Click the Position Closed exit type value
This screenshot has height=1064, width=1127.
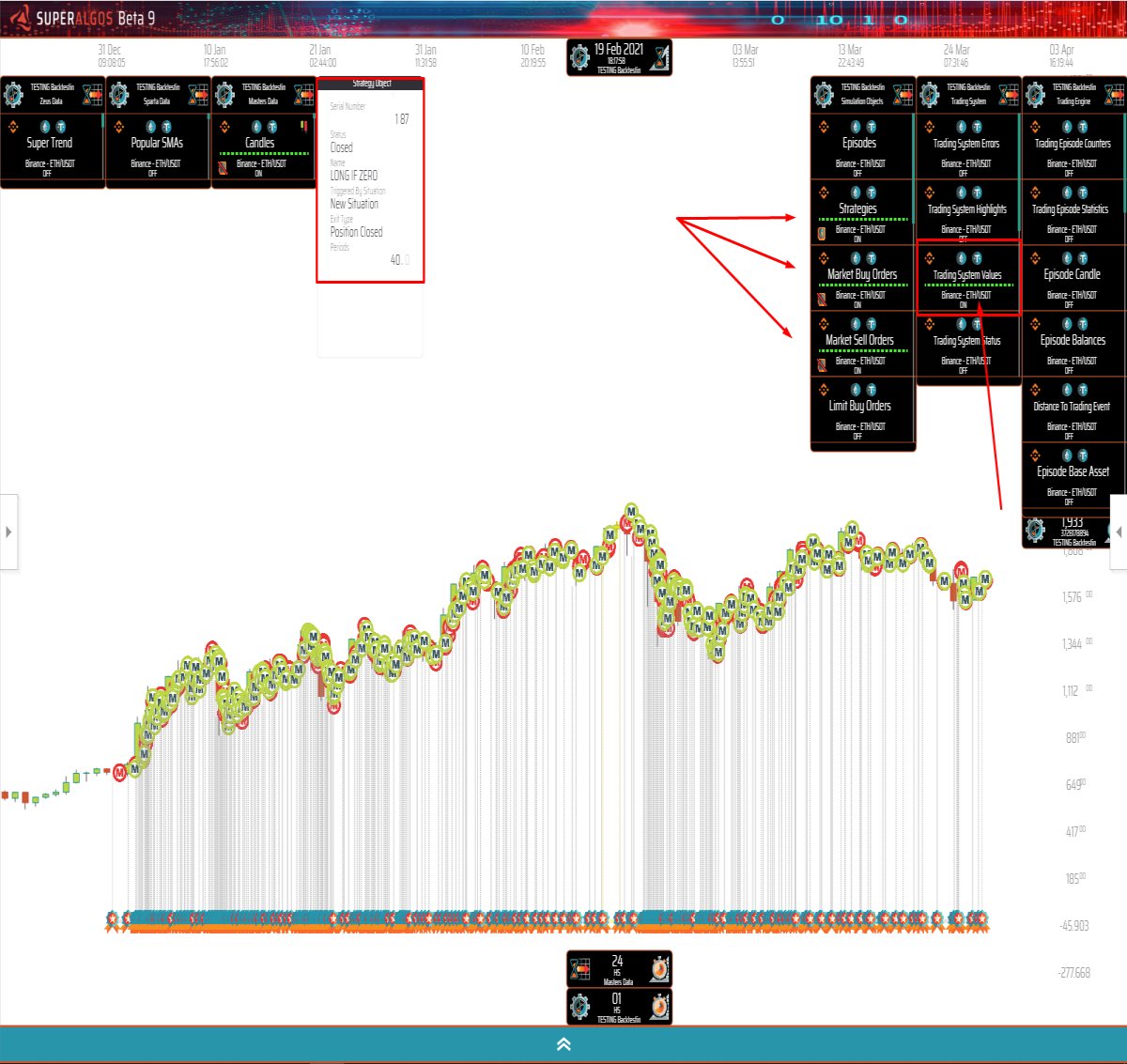pyautogui.click(x=357, y=232)
